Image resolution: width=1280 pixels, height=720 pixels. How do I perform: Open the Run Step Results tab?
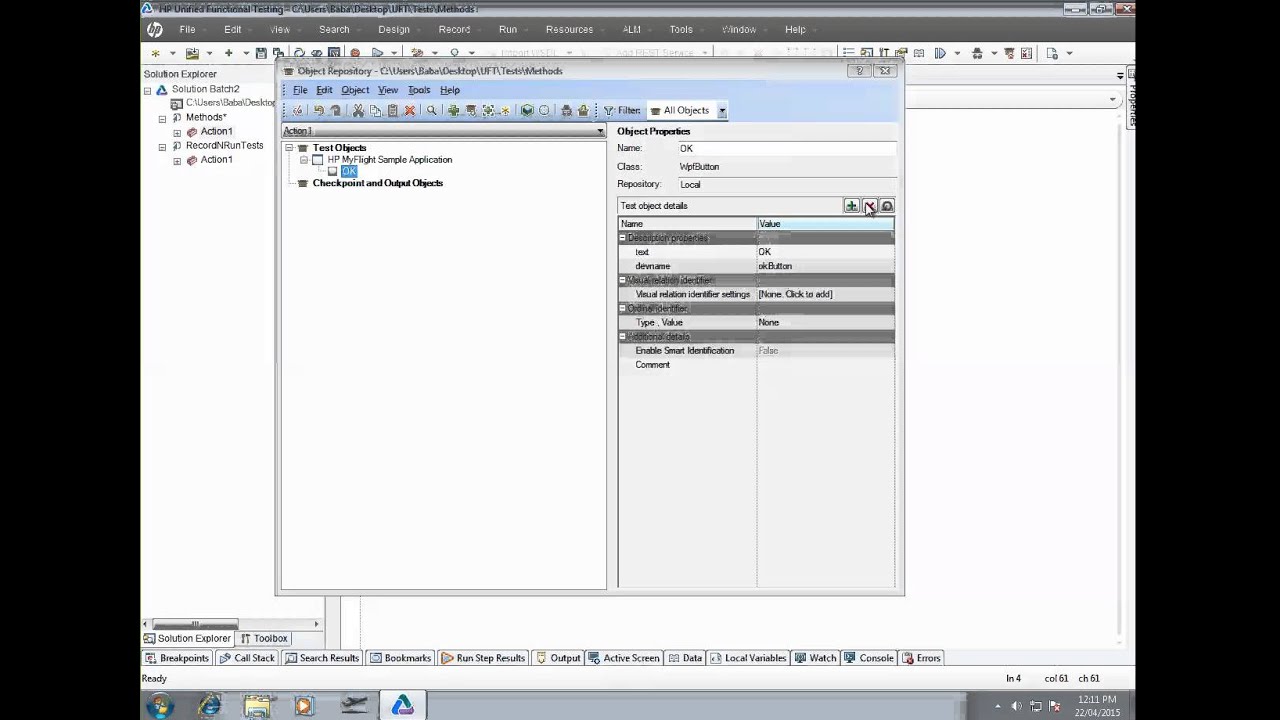point(483,658)
